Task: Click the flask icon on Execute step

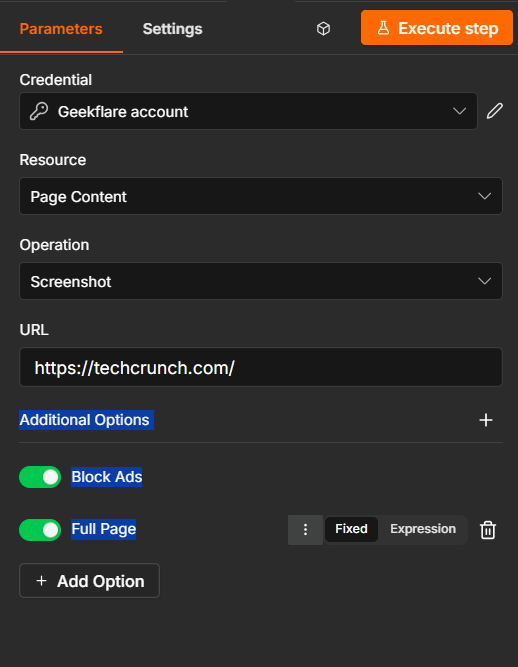Action: coord(384,28)
